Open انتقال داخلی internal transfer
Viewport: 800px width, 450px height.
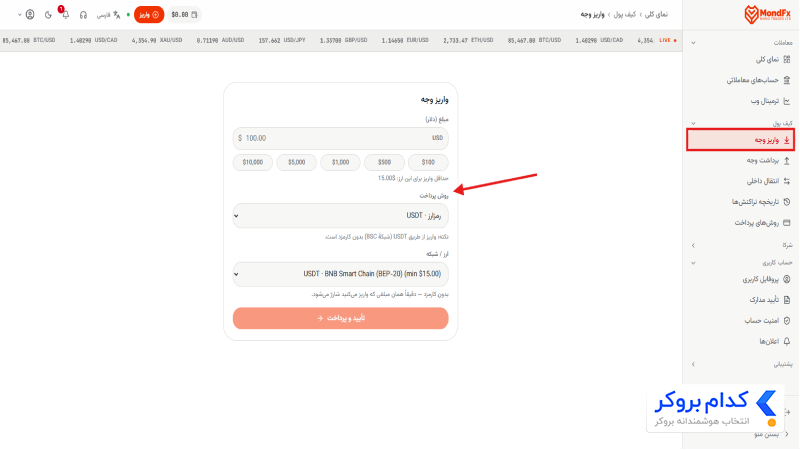click(768, 181)
